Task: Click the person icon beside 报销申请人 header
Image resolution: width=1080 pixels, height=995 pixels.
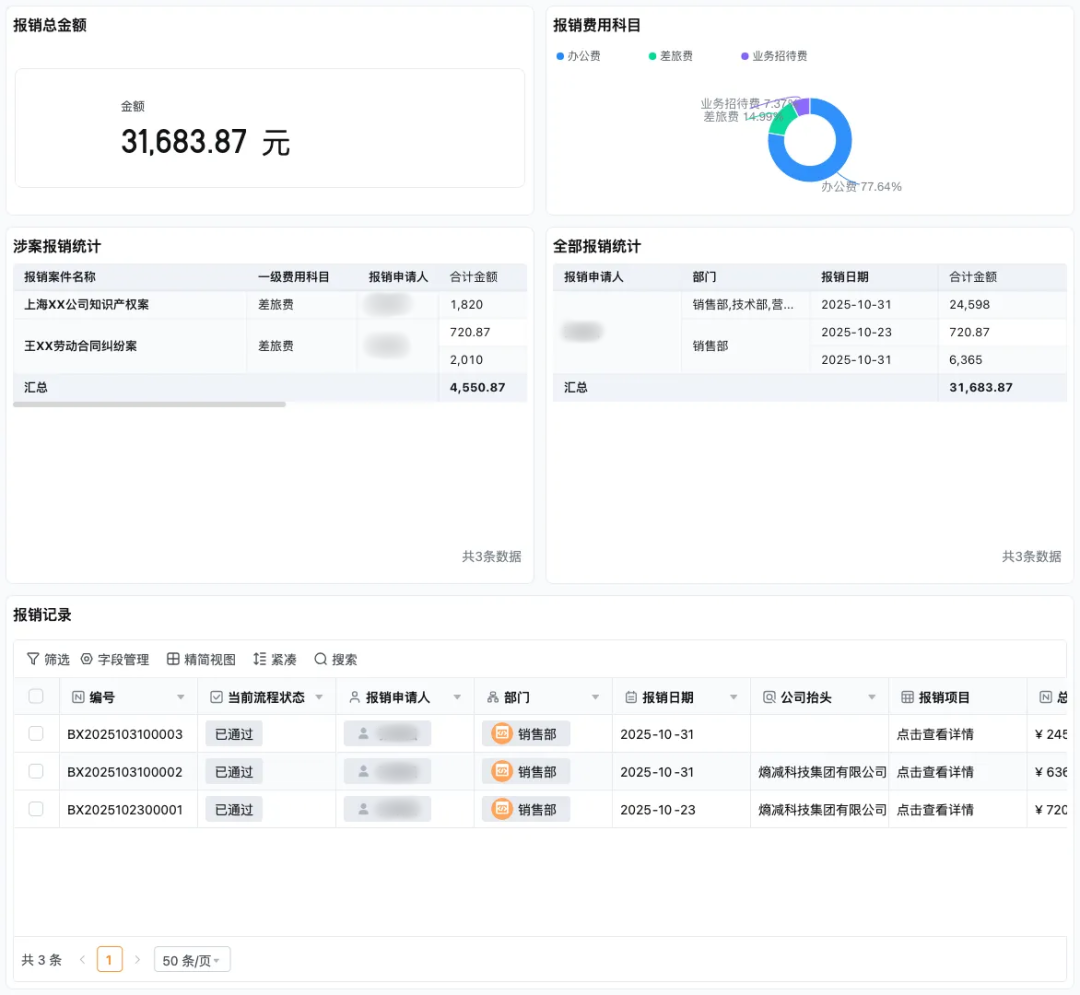Action: 355,697
